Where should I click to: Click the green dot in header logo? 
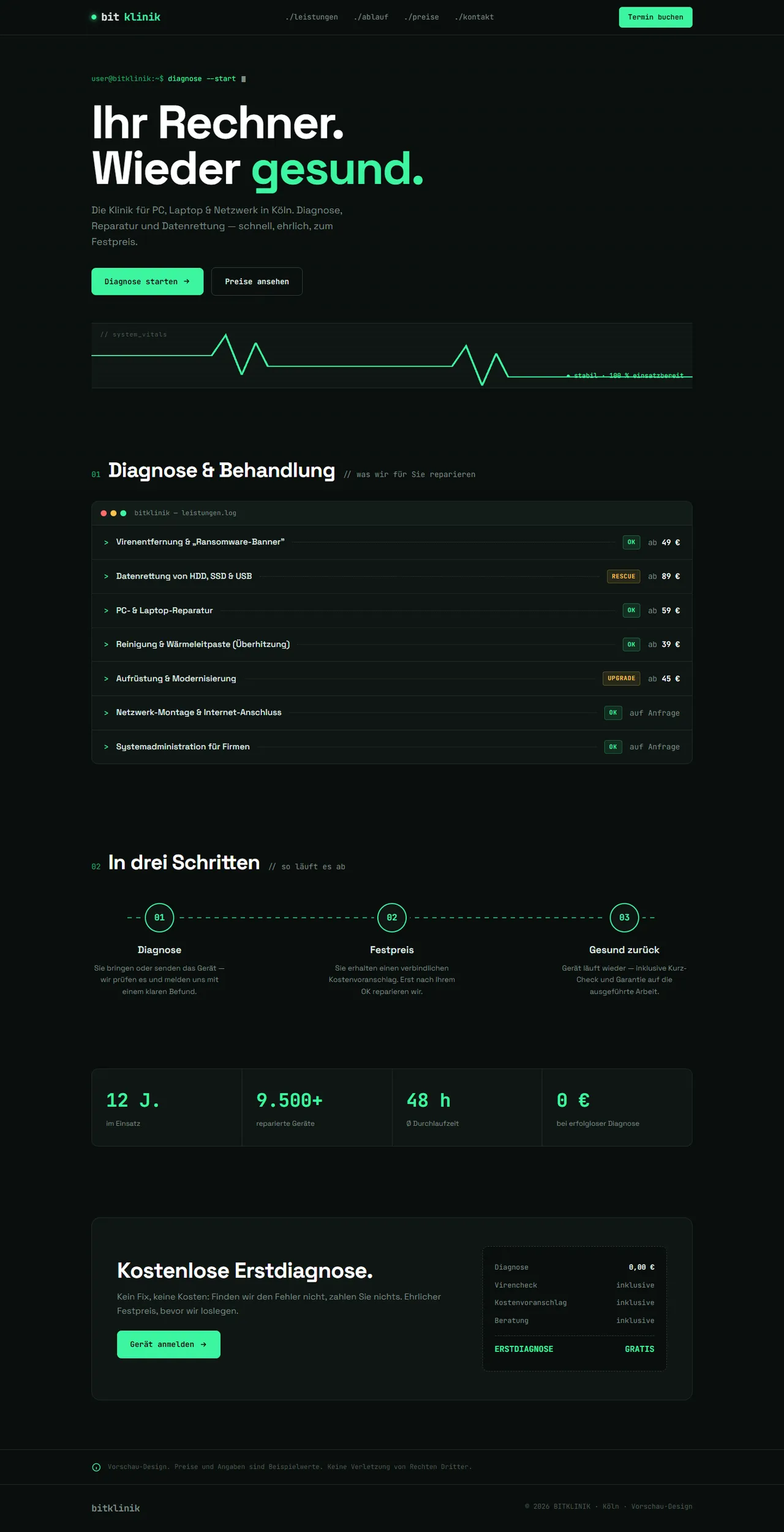click(94, 17)
